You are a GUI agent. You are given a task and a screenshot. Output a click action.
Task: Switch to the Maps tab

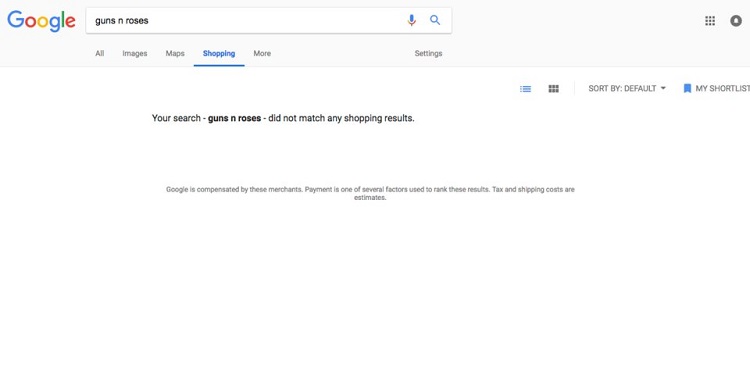coord(175,54)
